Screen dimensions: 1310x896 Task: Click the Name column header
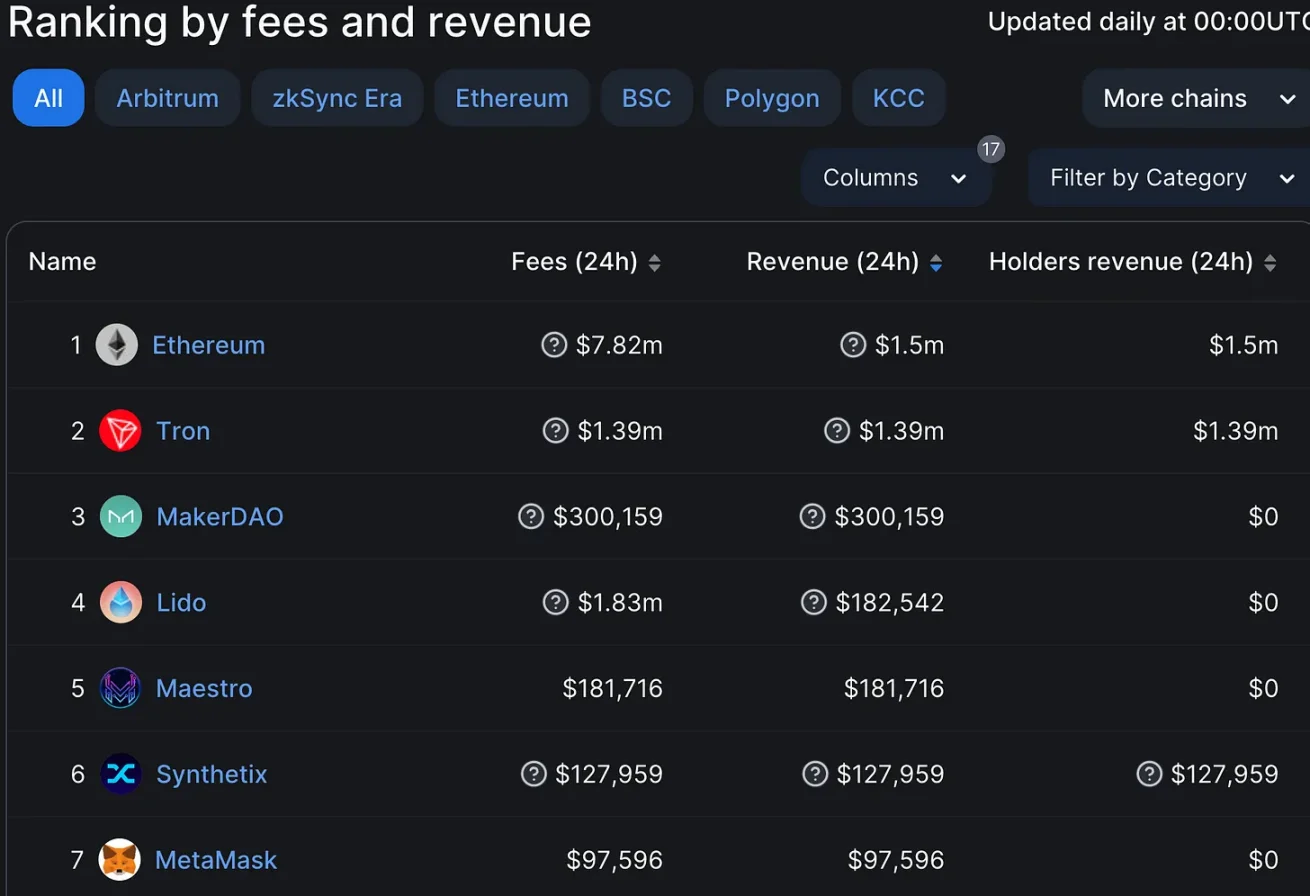click(62, 262)
